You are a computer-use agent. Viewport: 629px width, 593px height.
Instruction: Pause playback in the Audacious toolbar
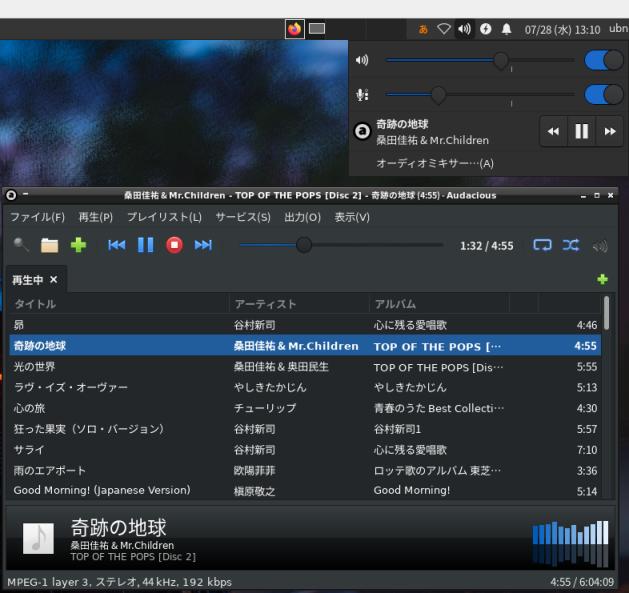pyautogui.click(x=146, y=245)
